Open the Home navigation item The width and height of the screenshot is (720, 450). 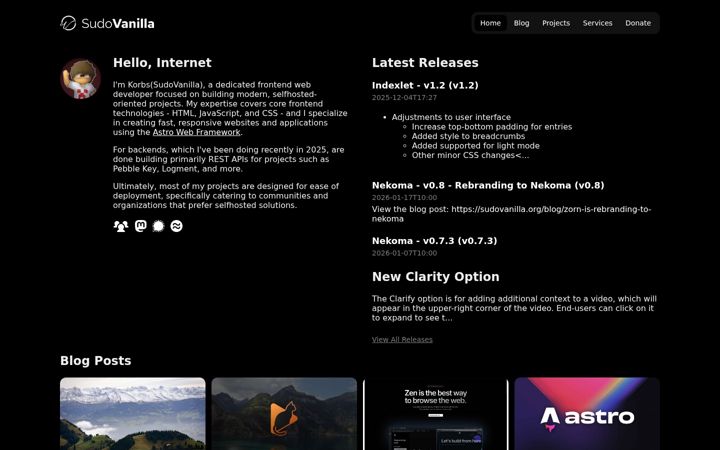tap(490, 23)
